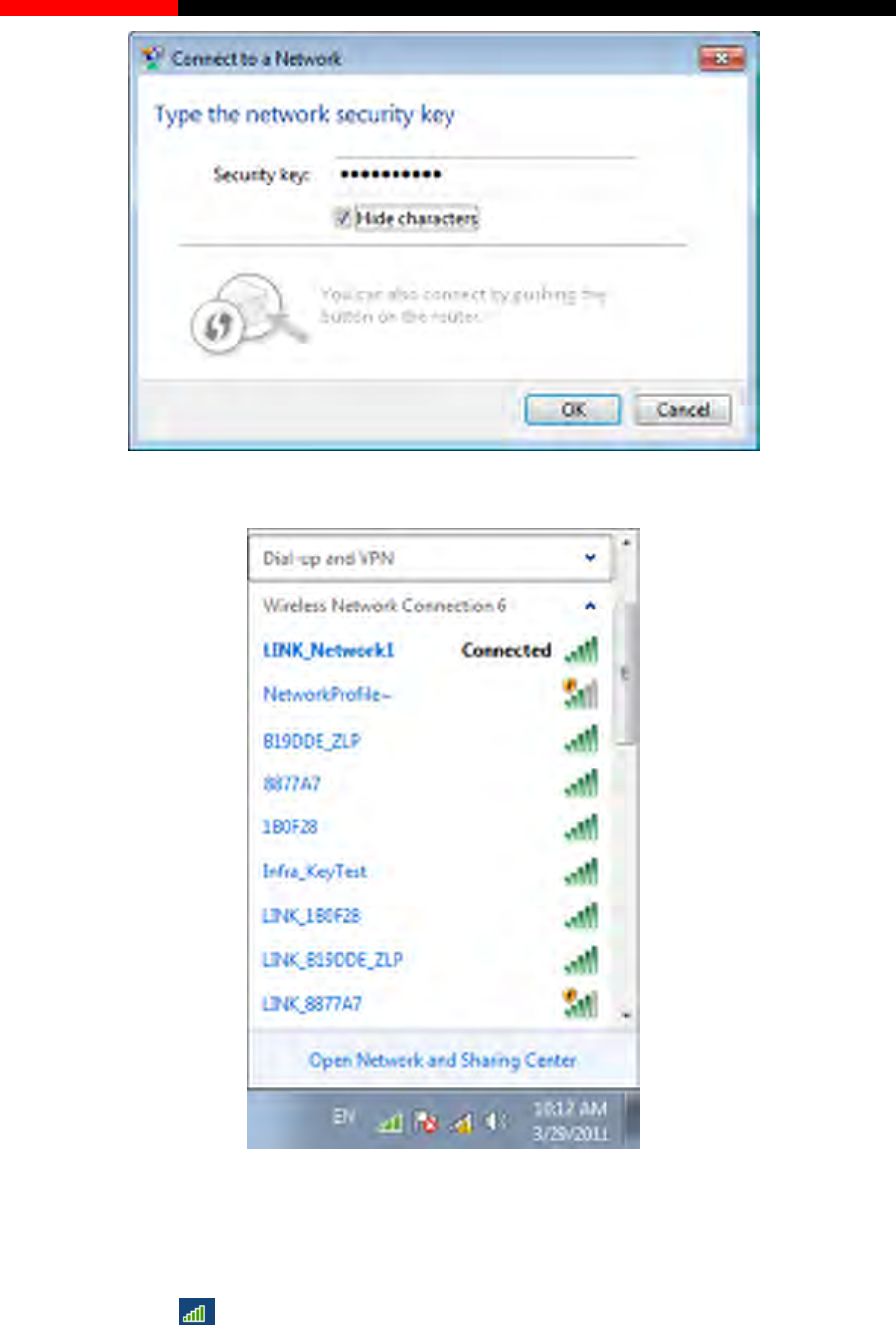
Task: Cancel the network connection dialog
Action: [x=683, y=409]
